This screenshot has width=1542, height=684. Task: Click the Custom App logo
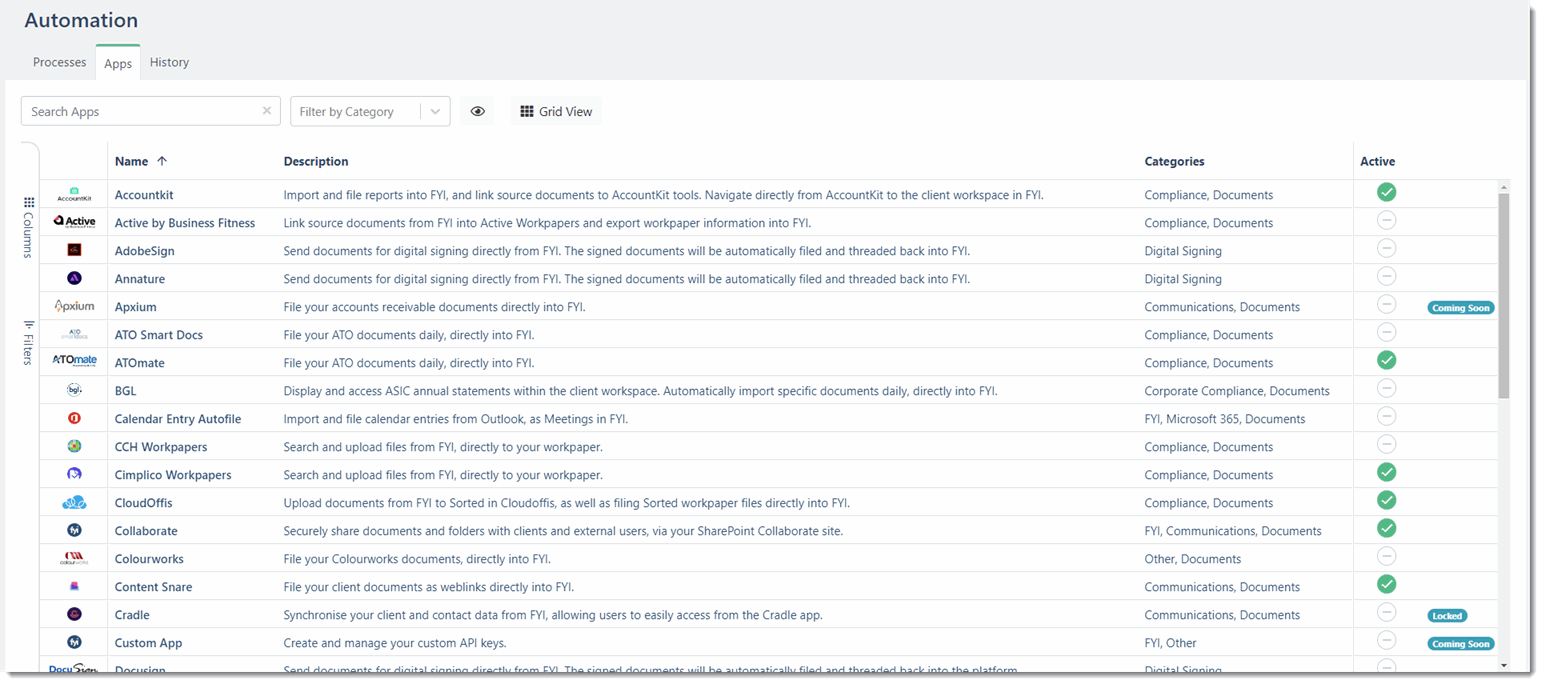[x=74, y=642]
